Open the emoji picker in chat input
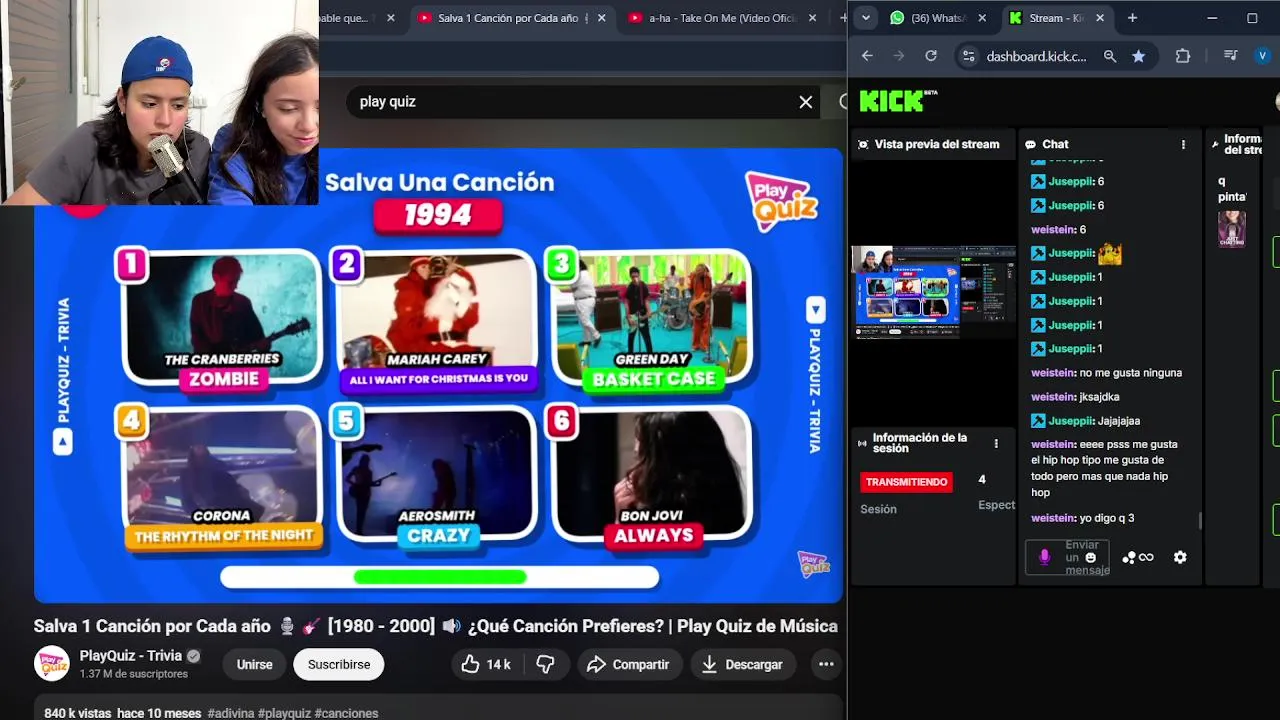The width and height of the screenshot is (1280, 720). pos(1091,558)
